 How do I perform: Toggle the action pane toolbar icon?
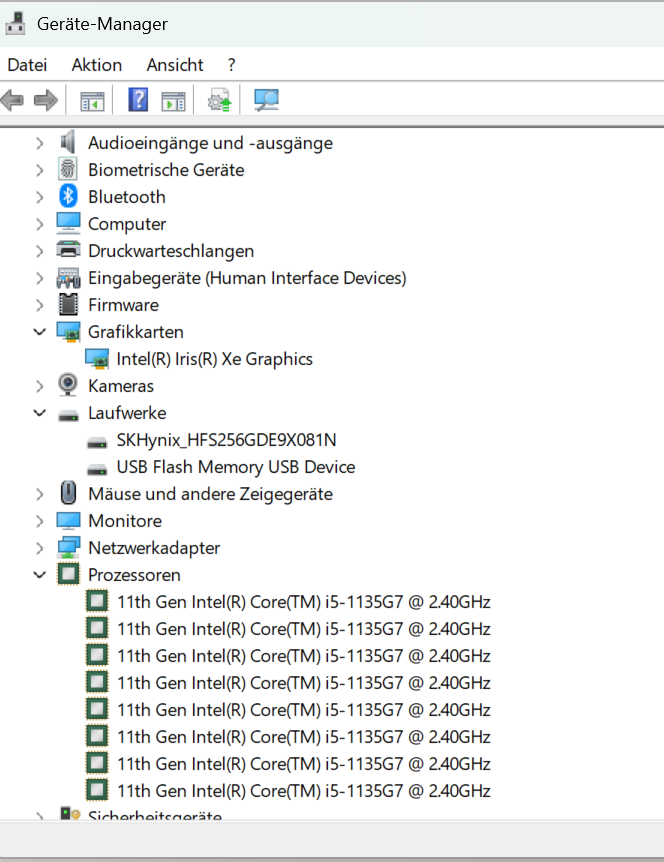coord(173,101)
